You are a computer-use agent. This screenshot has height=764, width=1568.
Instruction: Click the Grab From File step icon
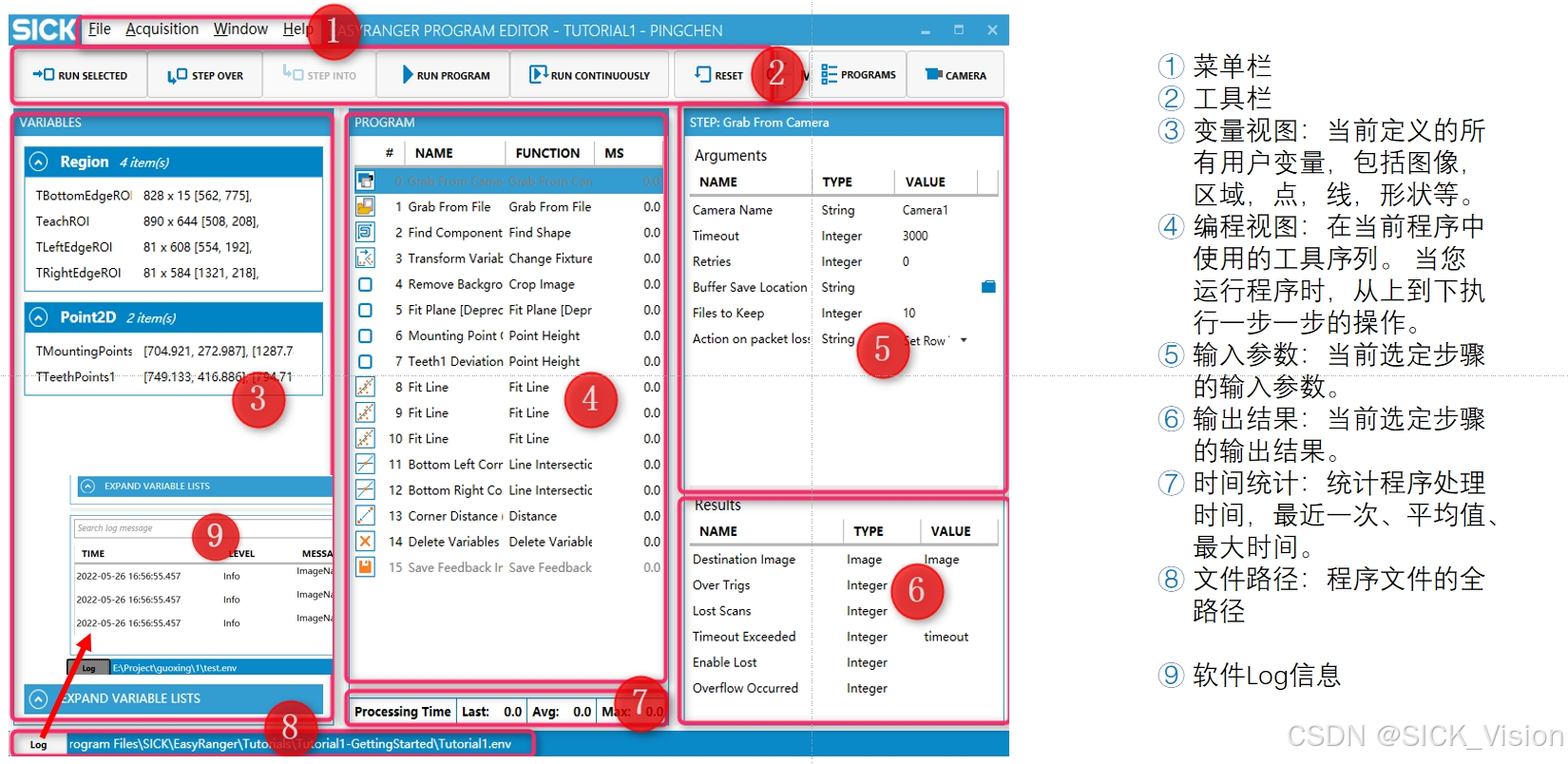[365, 206]
